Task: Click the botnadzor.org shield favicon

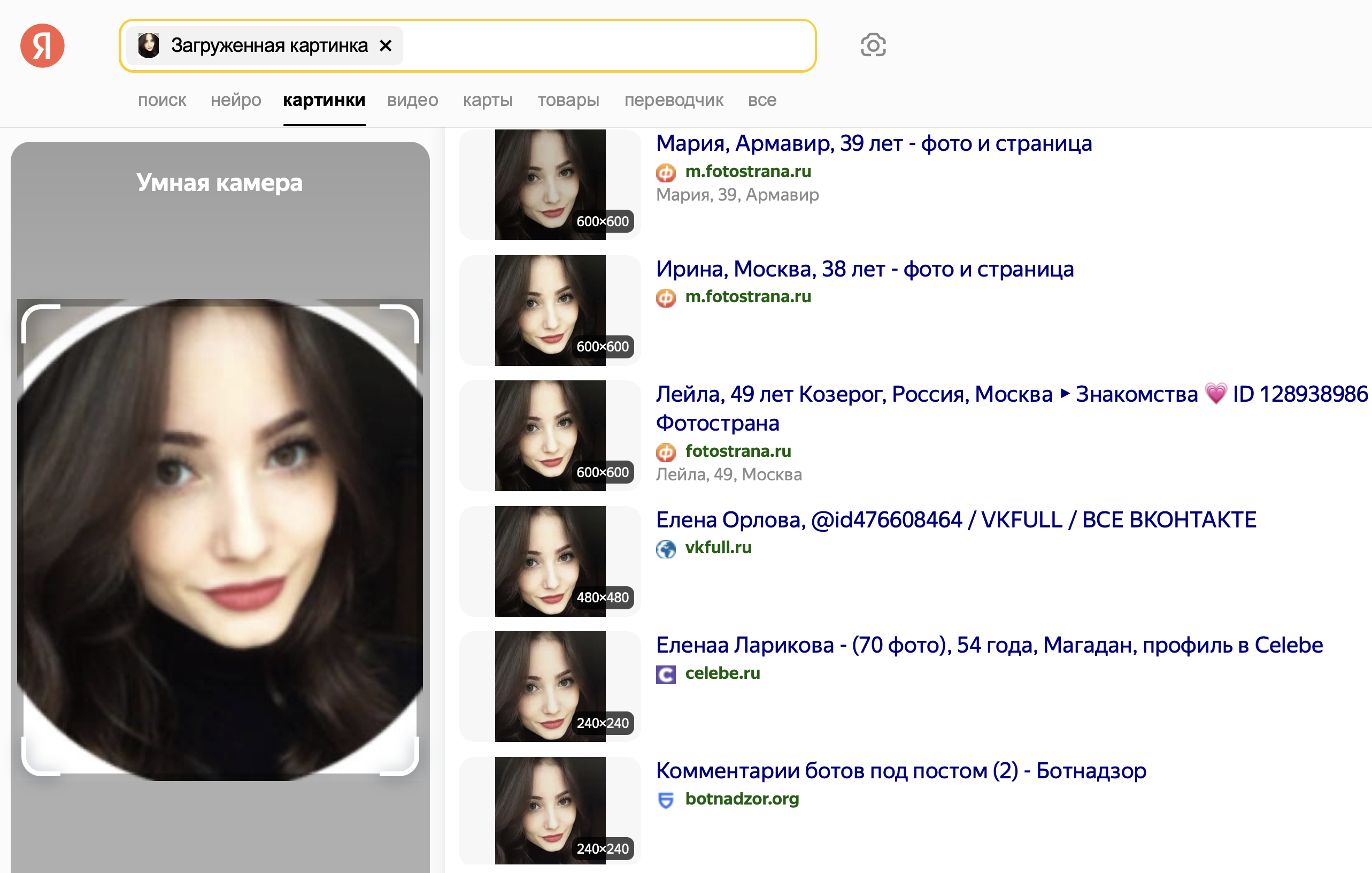Action: pos(666,800)
